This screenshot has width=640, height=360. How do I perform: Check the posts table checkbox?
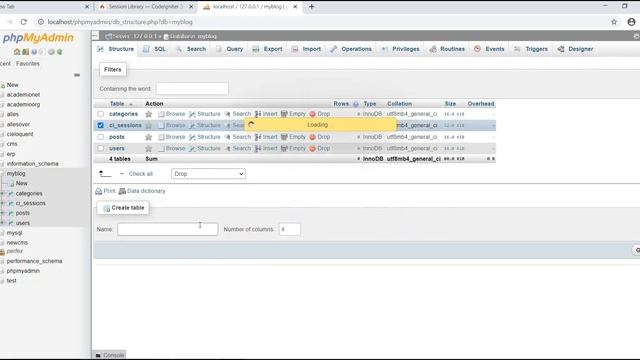point(100,137)
